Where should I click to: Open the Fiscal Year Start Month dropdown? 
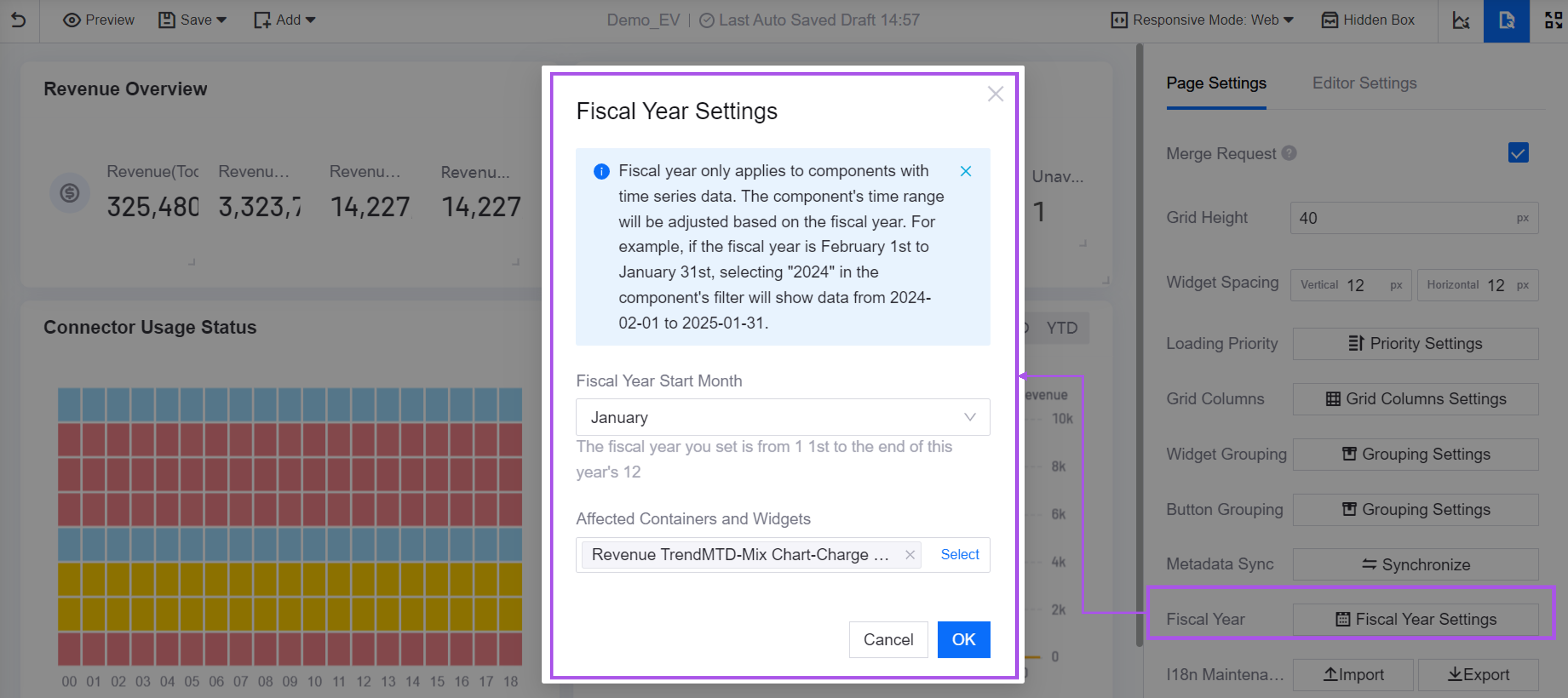(782, 417)
